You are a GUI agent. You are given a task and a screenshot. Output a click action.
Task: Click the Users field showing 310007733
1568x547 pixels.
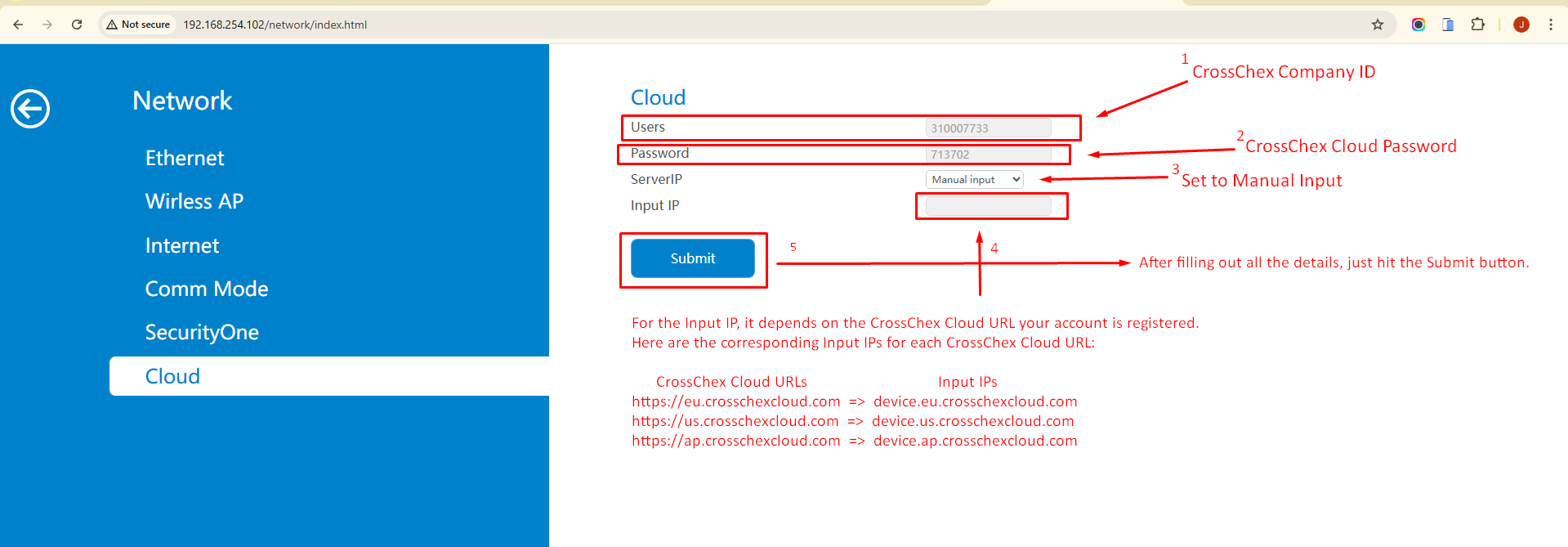point(988,128)
